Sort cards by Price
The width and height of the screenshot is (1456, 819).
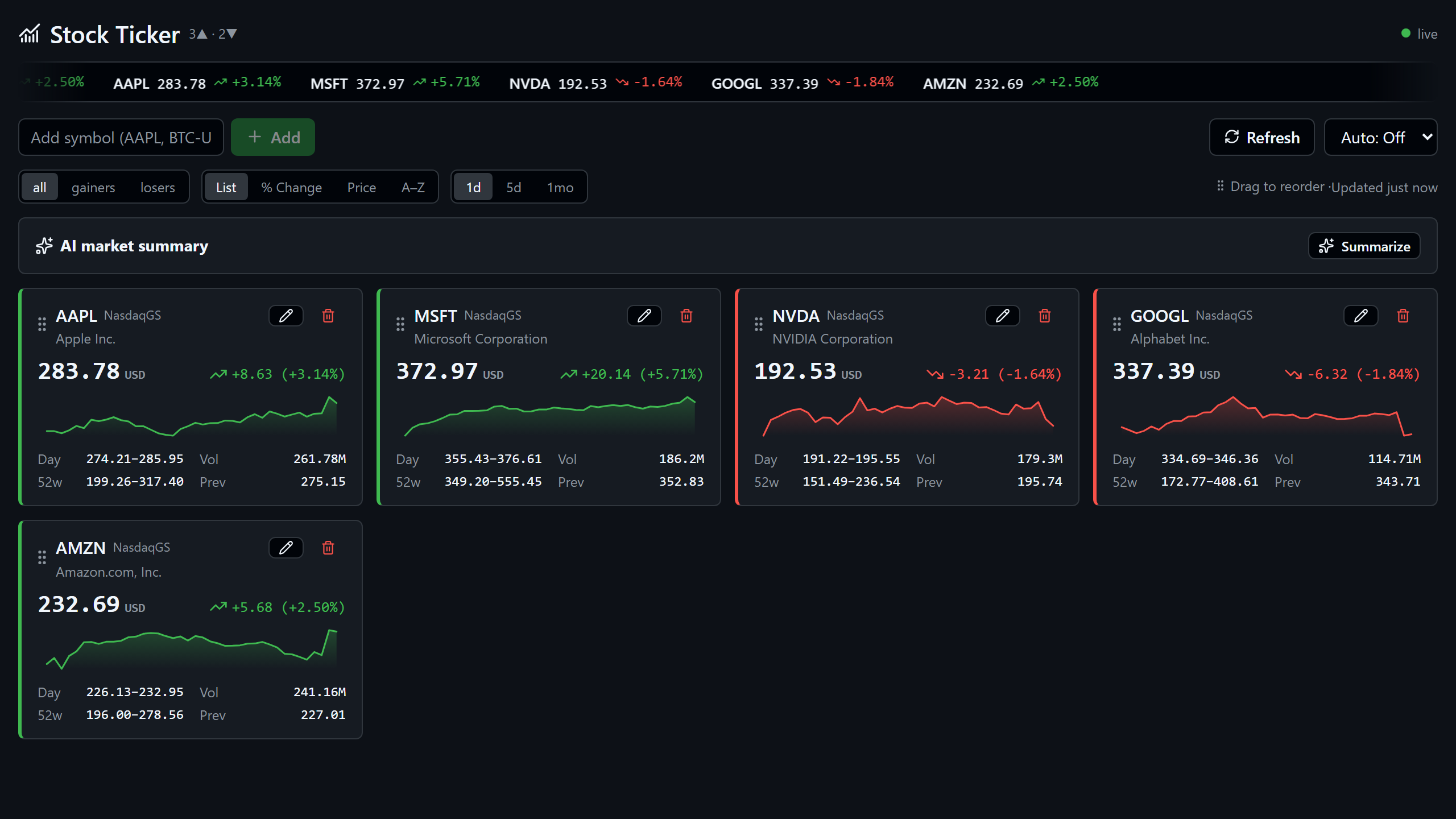362,187
